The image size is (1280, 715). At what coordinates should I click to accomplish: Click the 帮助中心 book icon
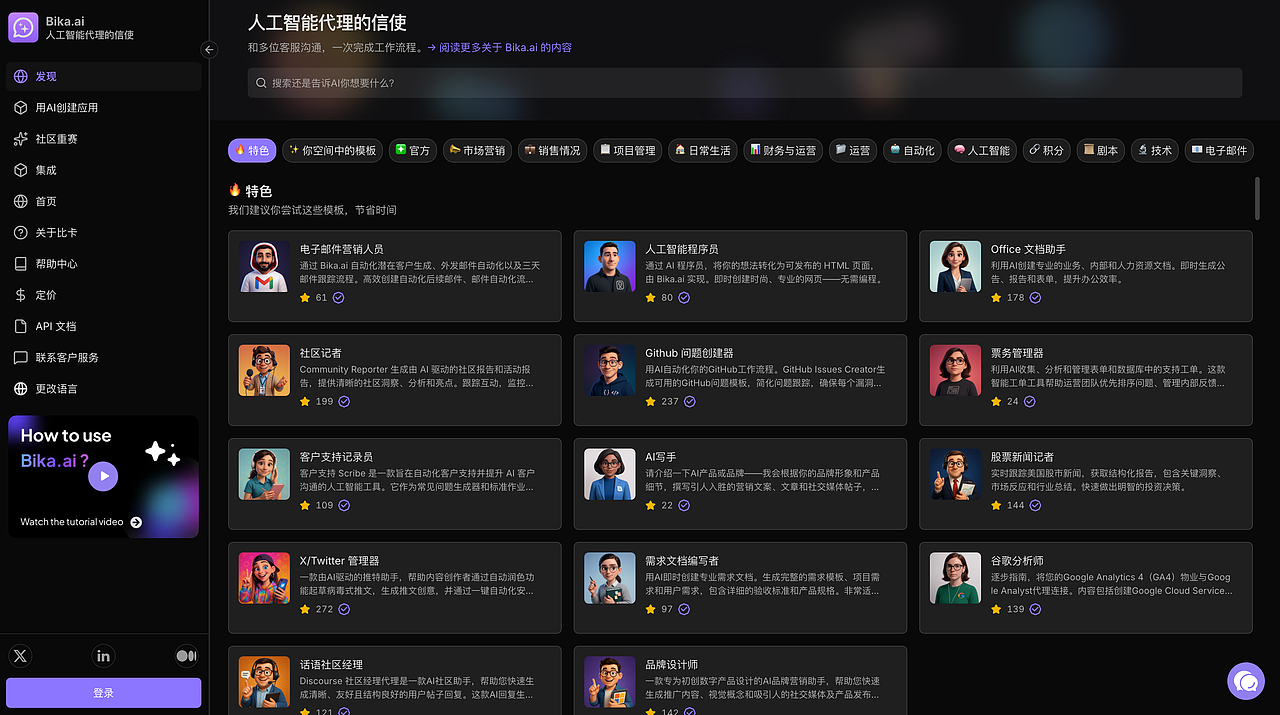(20, 263)
